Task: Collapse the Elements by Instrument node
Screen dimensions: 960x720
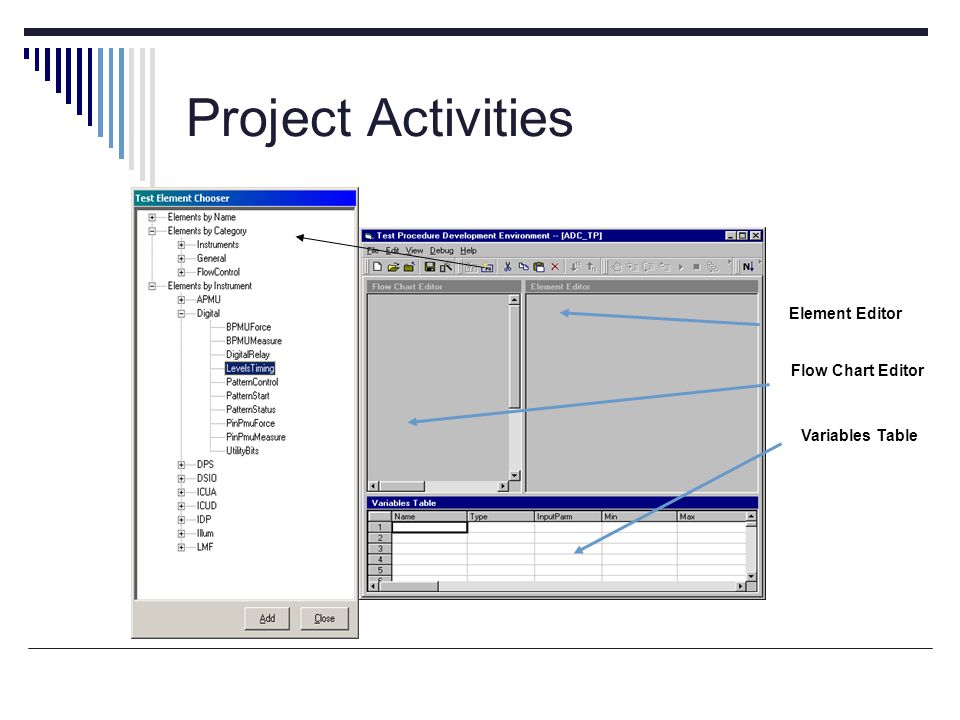Action: point(152,286)
